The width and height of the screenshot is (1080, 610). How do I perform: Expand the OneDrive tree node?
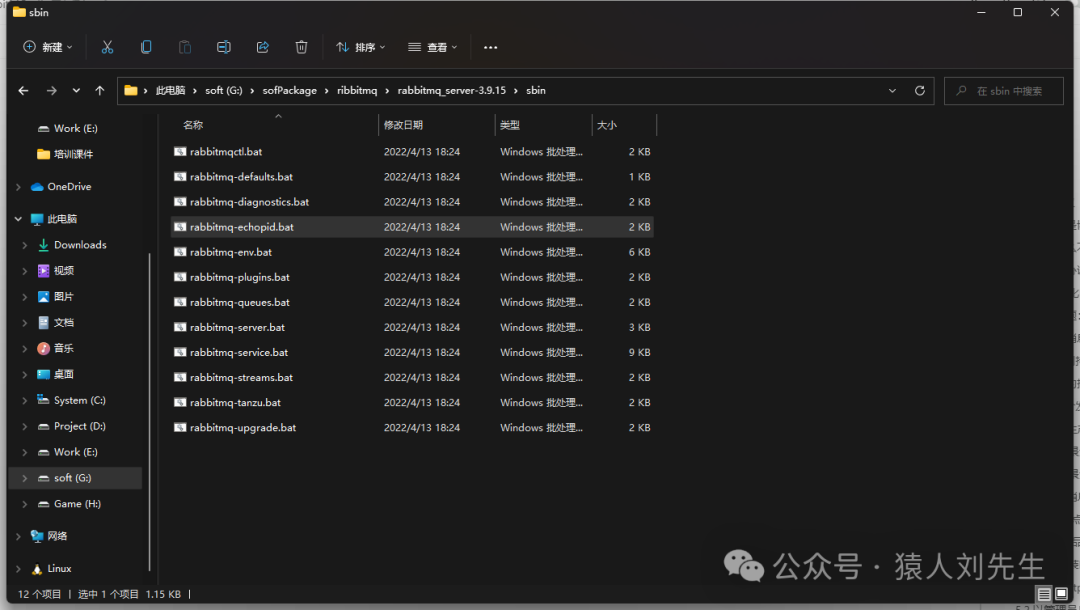point(19,187)
